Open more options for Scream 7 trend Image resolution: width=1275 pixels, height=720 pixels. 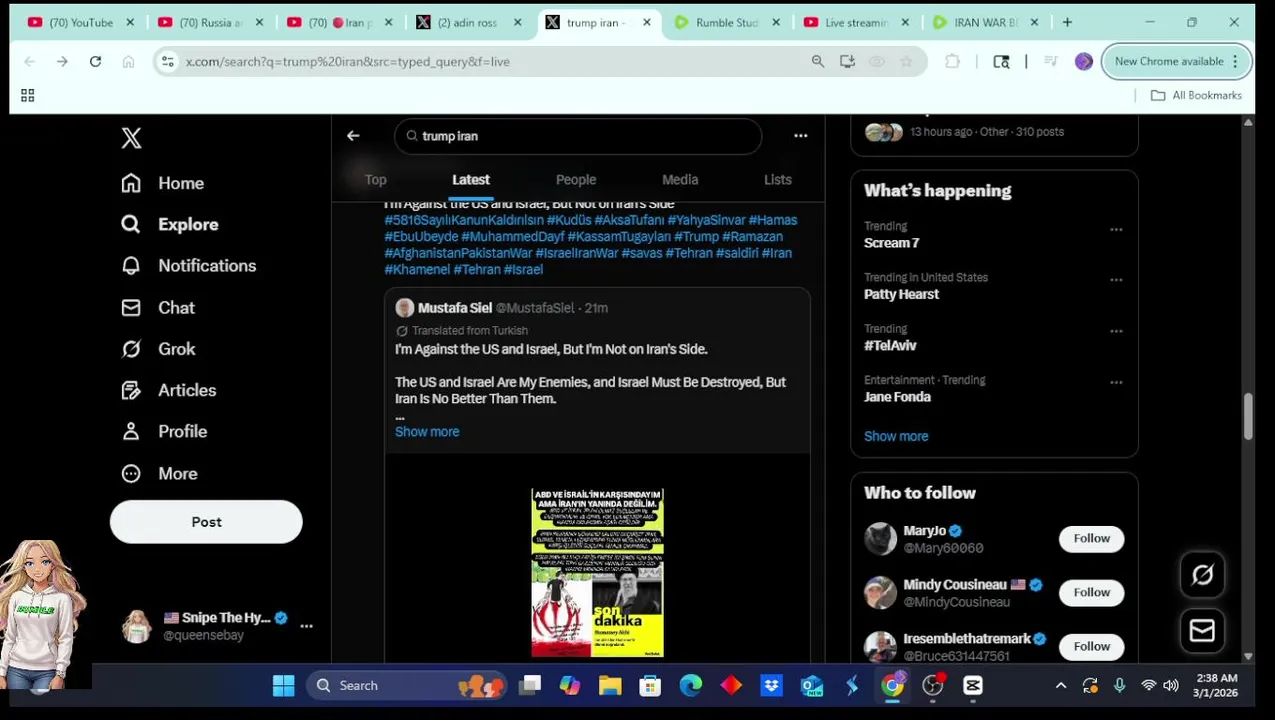pyautogui.click(x=1116, y=229)
